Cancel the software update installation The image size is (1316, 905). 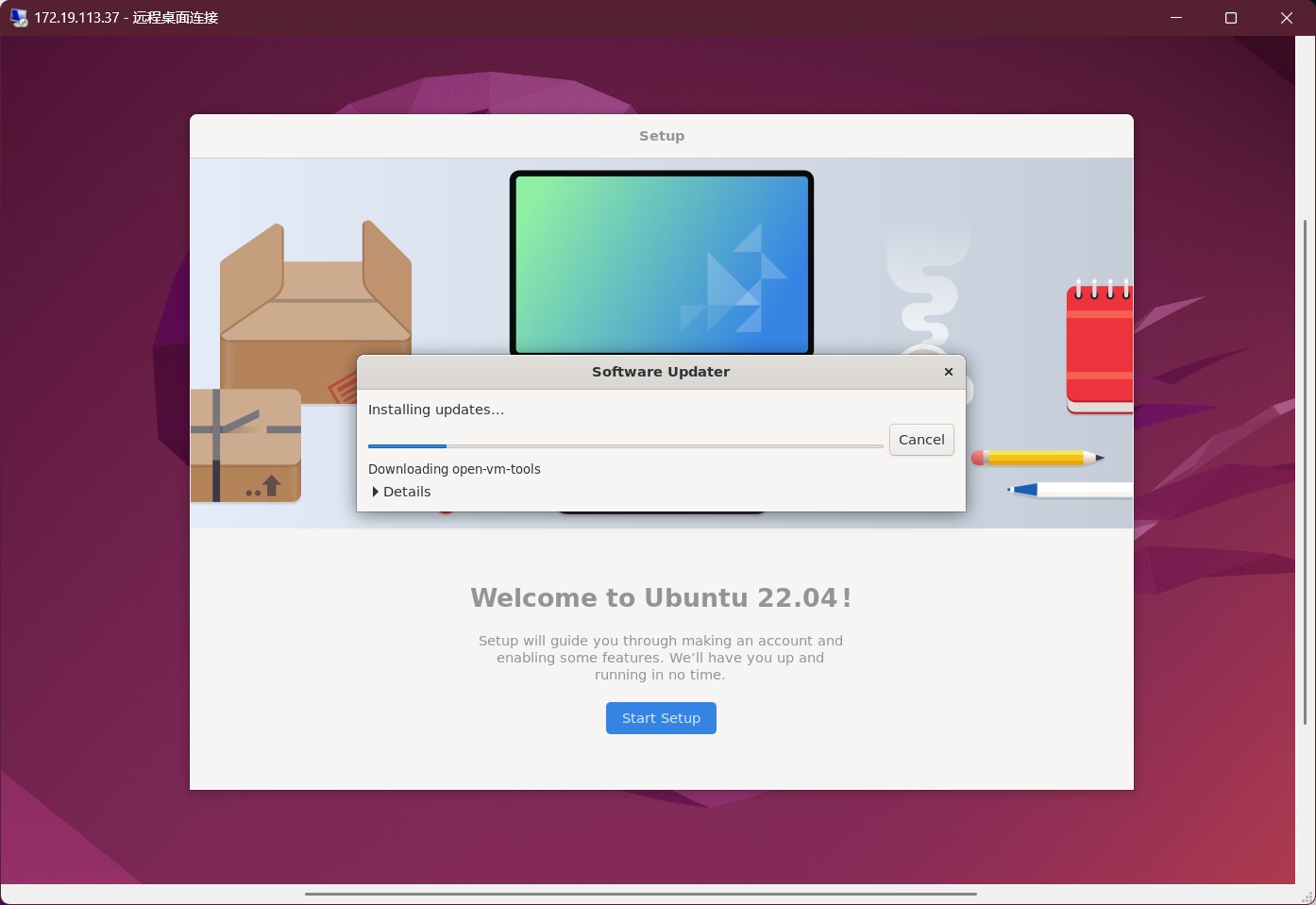(x=921, y=440)
